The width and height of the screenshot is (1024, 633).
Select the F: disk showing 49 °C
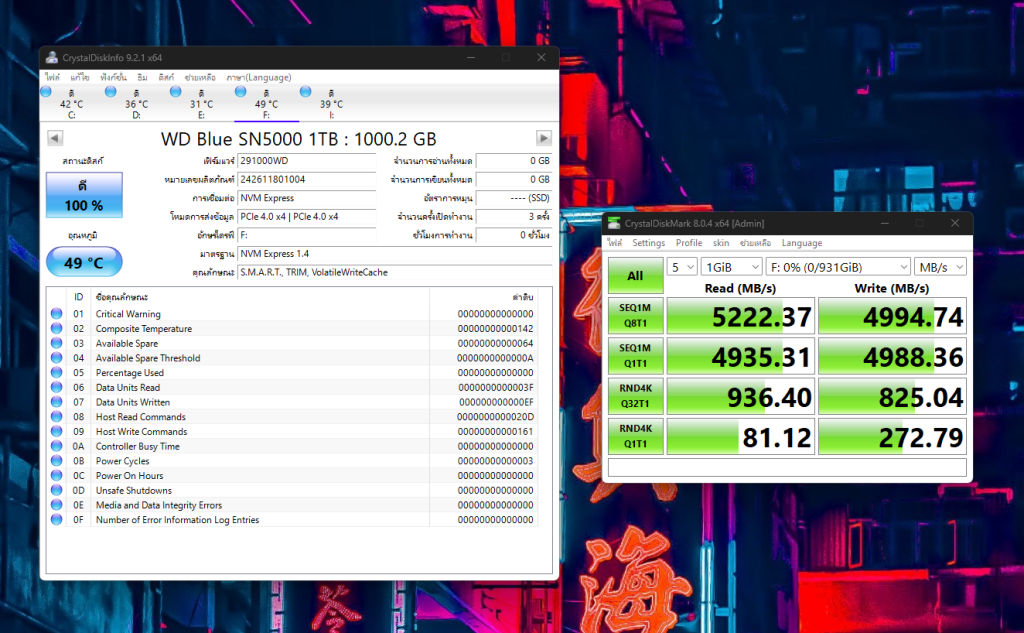click(266, 103)
